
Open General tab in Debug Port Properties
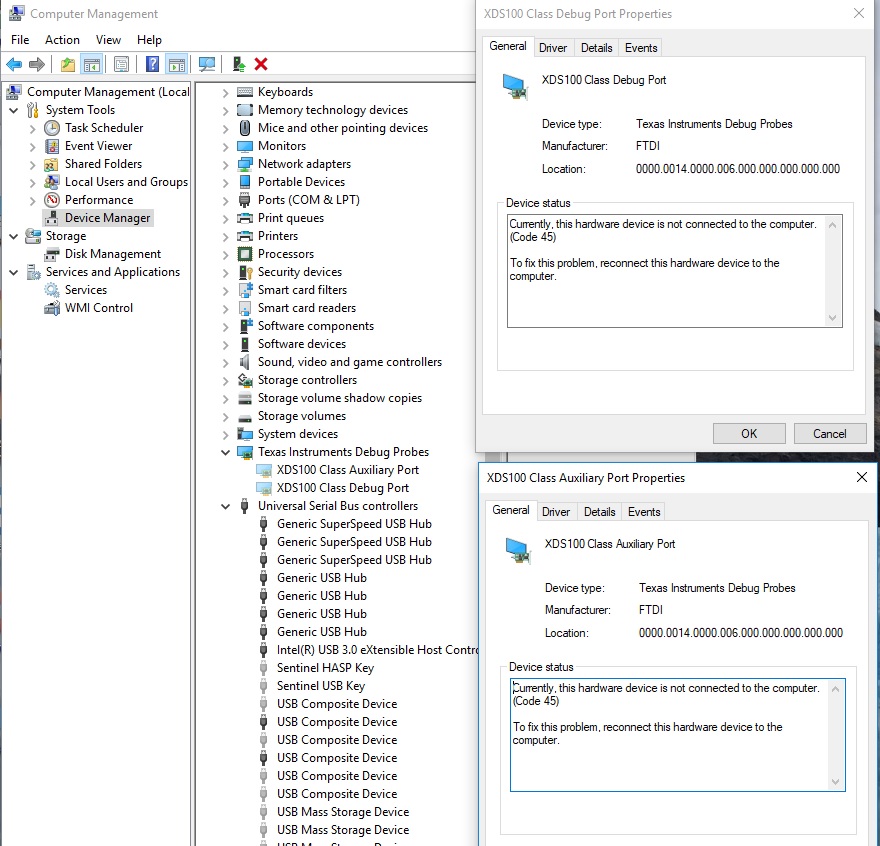tap(507, 47)
